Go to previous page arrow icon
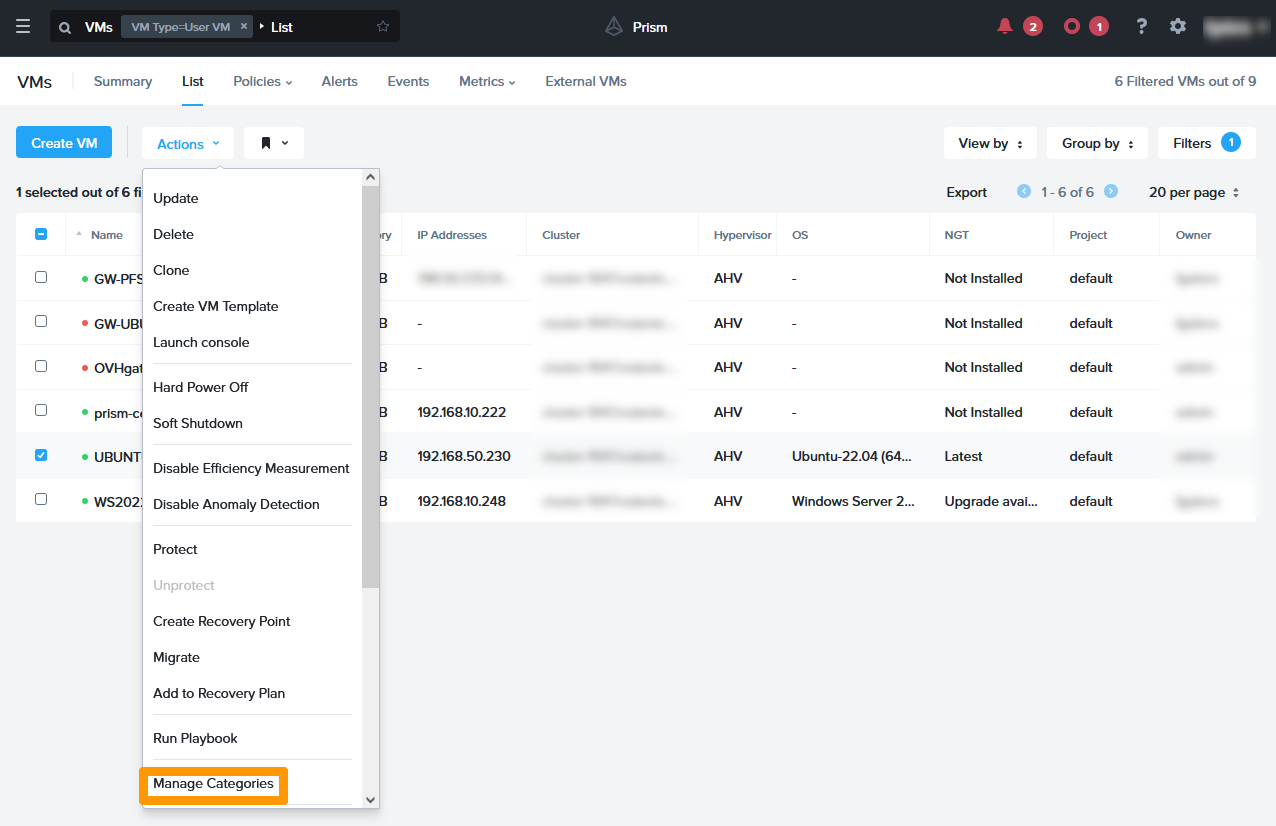Screen dimensions: 1276x826 (1023, 192)
